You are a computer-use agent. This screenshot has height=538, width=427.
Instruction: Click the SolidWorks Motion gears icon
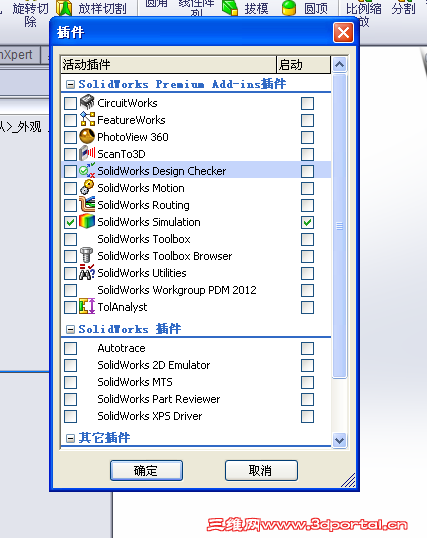(87, 188)
